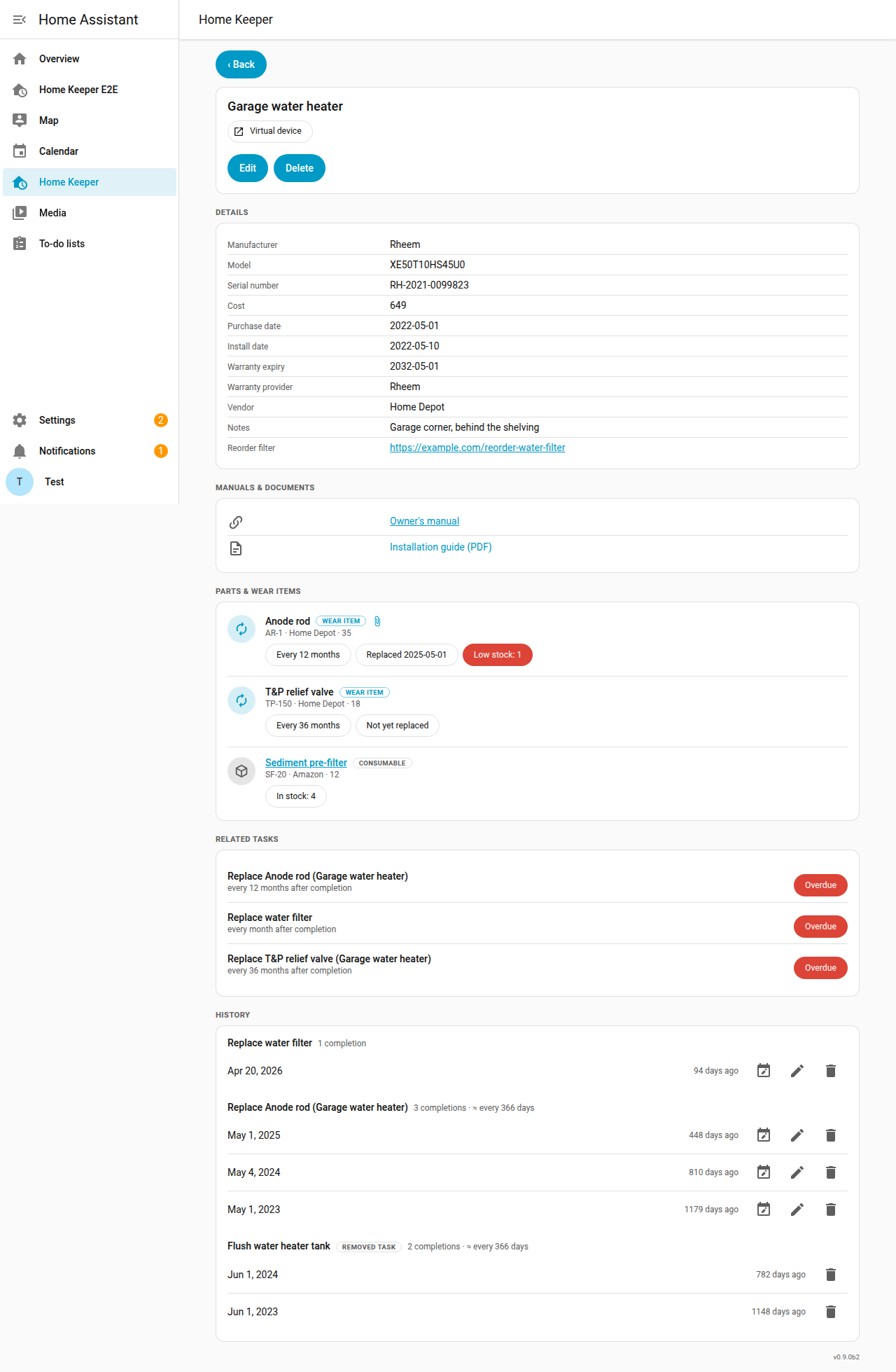Click the Overview home icon
Image resolution: width=896 pixels, height=1372 pixels.
coord(20,59)
